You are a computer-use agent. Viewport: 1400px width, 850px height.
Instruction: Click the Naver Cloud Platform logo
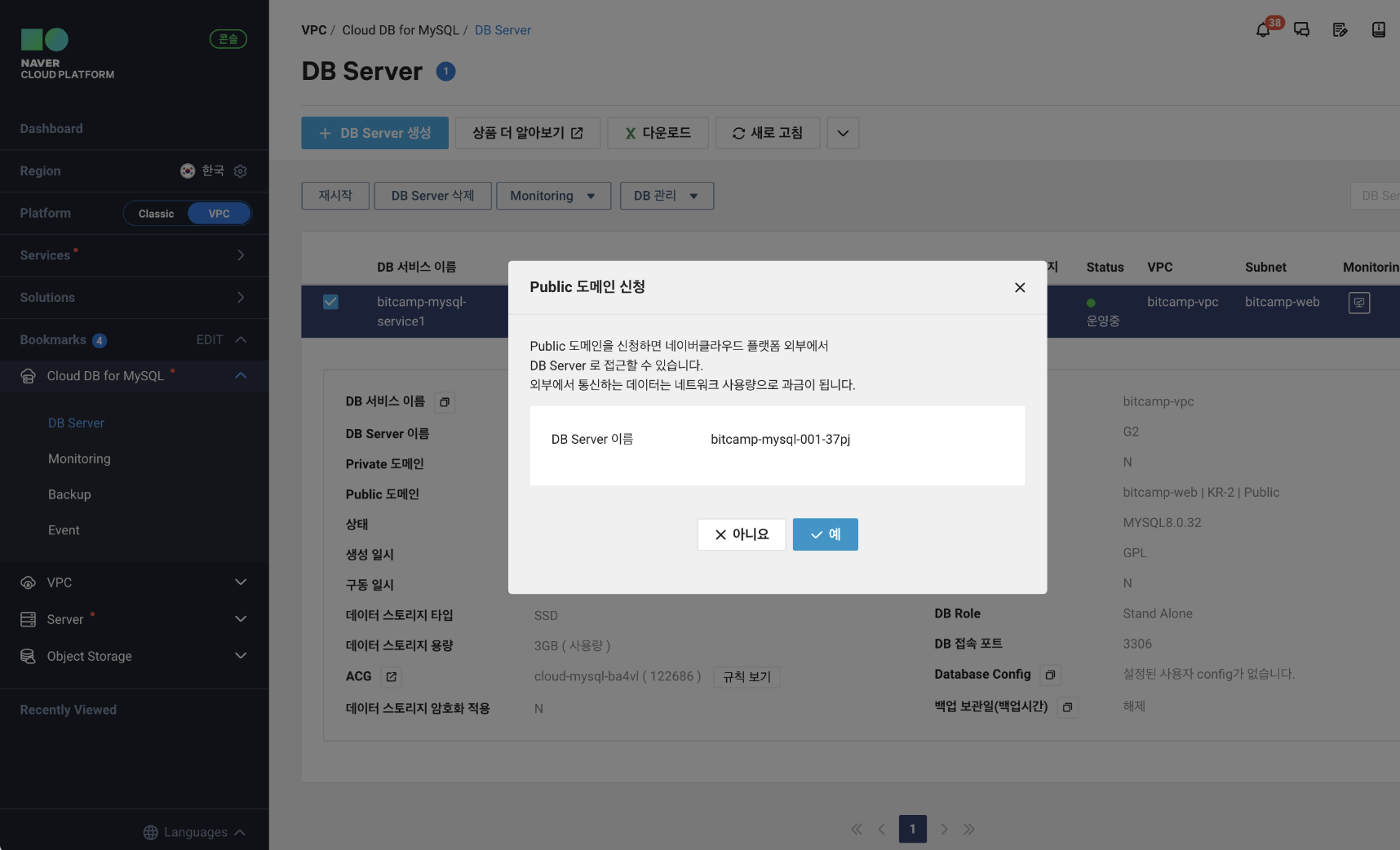click(x=67, y=54)
